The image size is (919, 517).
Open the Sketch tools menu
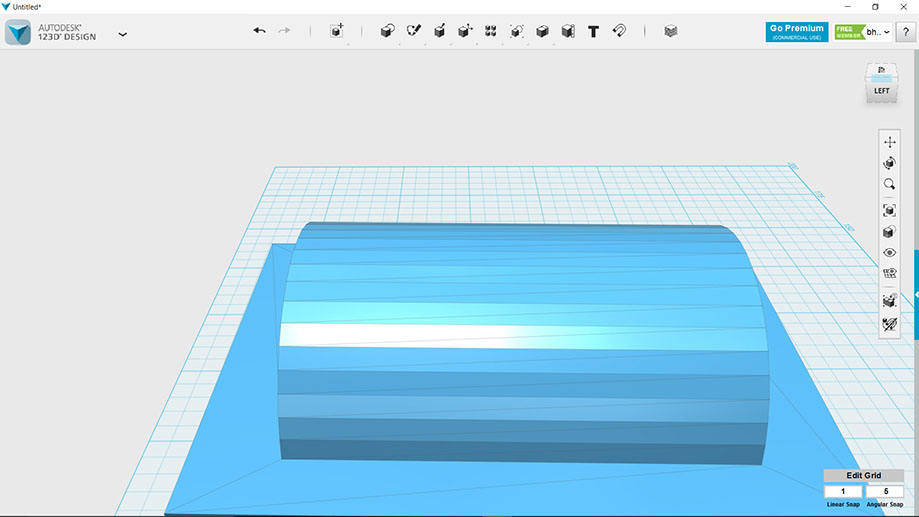coord(414,30)
